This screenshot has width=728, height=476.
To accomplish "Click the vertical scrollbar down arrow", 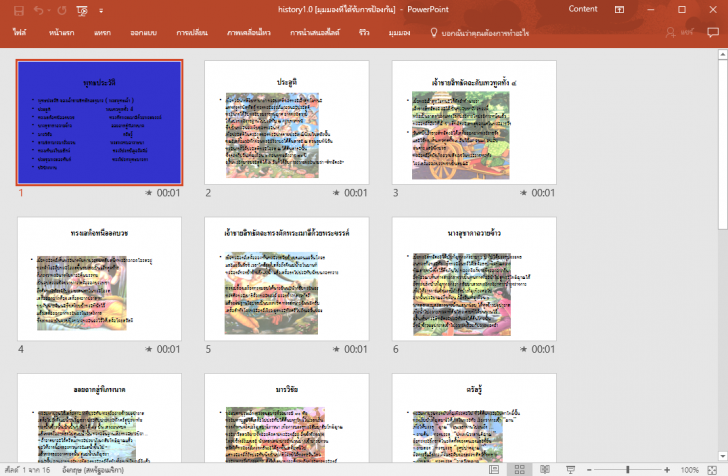I will click(x=722, y=456).
